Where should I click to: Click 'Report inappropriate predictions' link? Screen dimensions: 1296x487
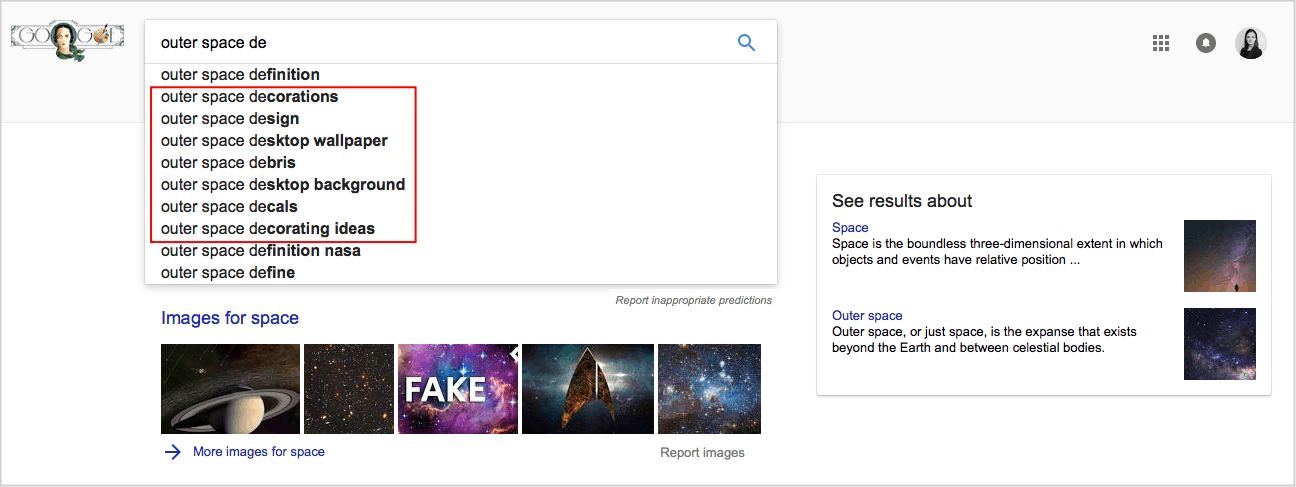[x=693, y=300]
